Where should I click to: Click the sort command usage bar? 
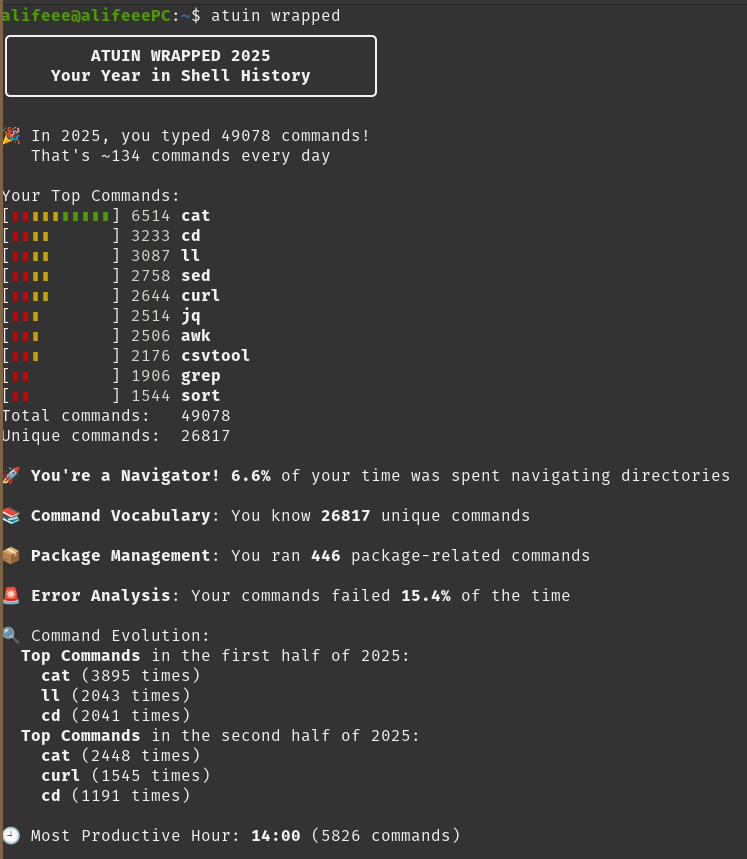click(x=61, y=396)
